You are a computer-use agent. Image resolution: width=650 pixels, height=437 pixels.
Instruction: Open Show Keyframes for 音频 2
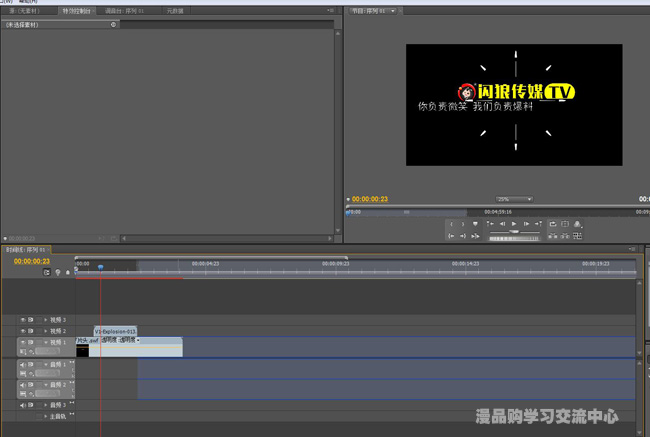click(31, 393)
